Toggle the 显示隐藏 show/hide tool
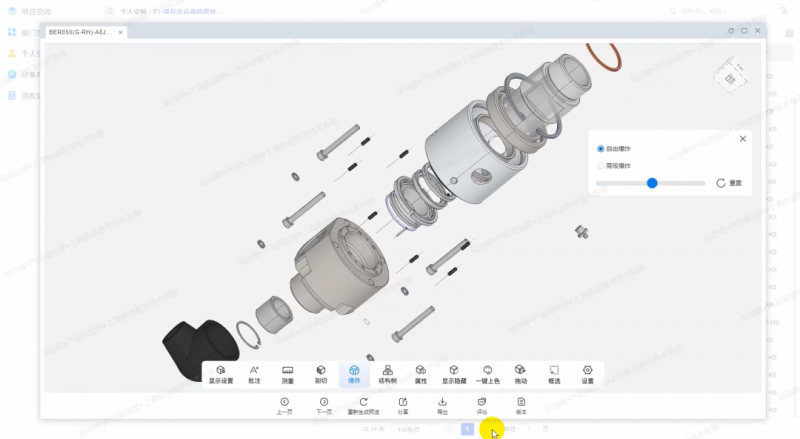 point(454,373)
